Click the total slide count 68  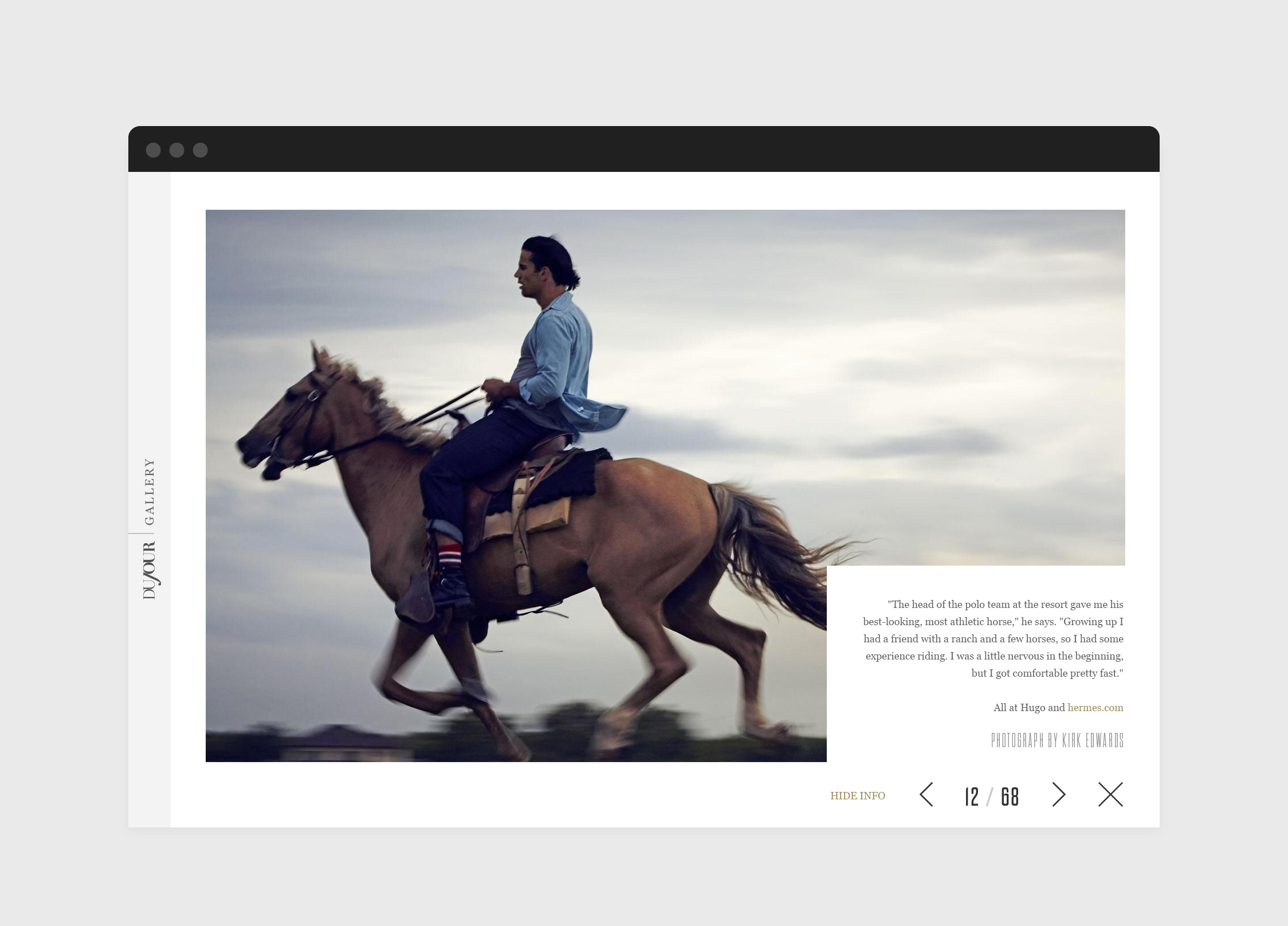(1010, 796)
